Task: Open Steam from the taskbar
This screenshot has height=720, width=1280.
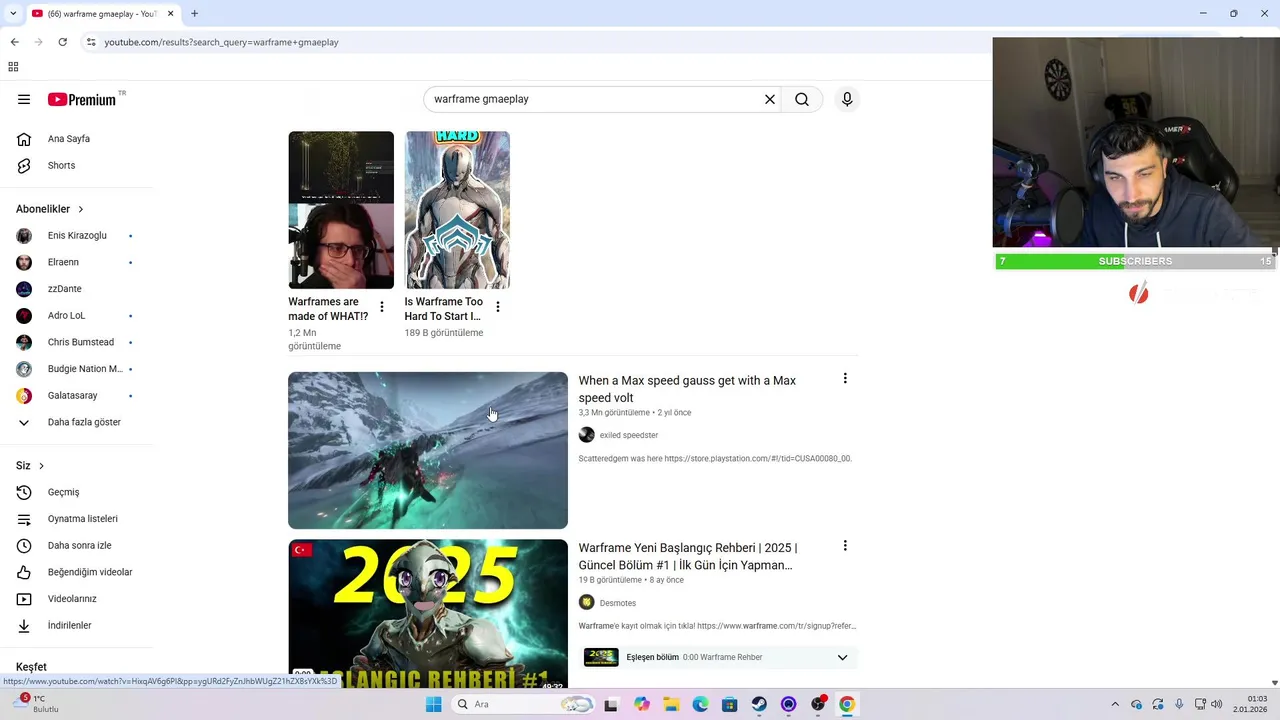Action: click(x=759, y=704)
